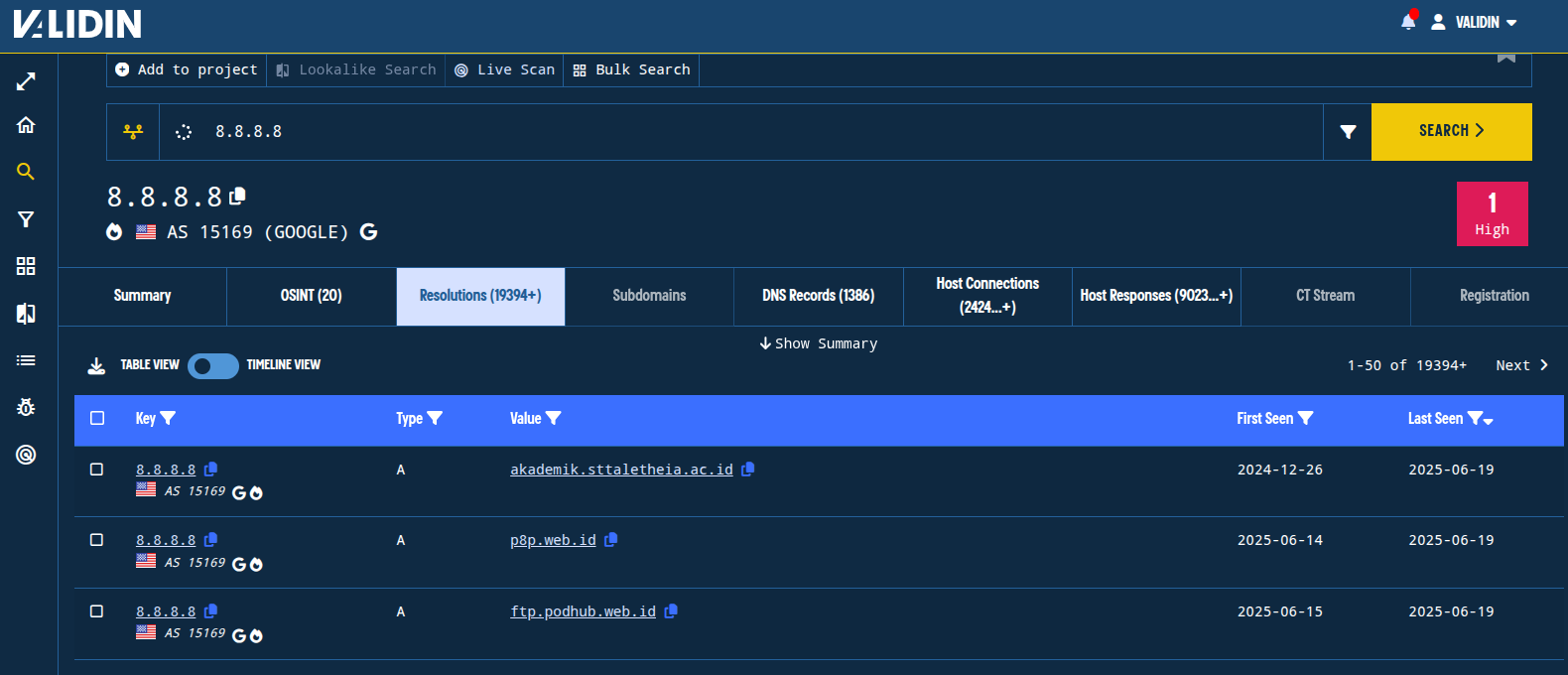Open the sidebar lookalike compare icon
1568x675 pixels.
point(26,314)
